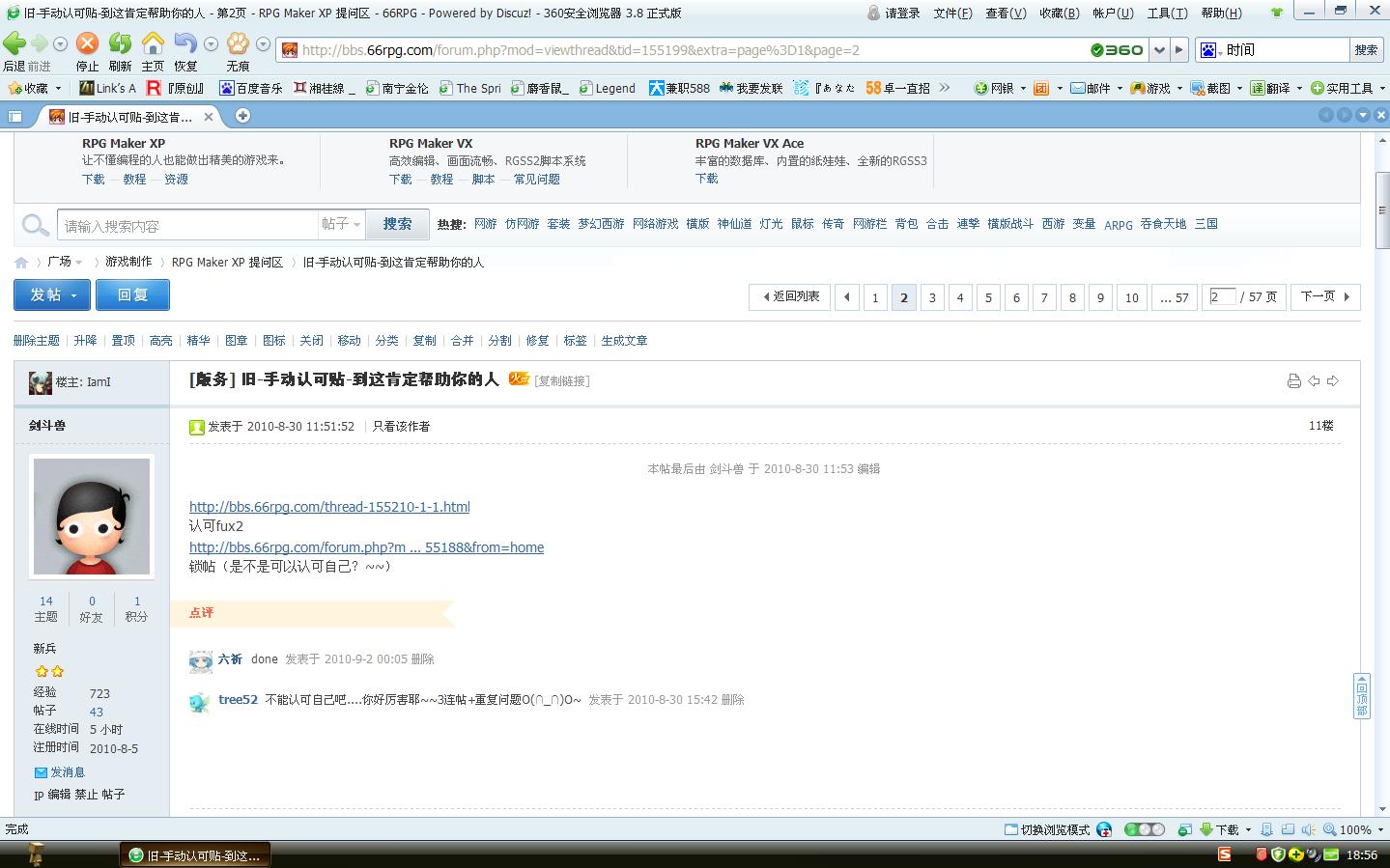Image resolution: width=1390 pixels, height=868 pixels.
Task: Click the page number input box
Action: [1222, 297]
